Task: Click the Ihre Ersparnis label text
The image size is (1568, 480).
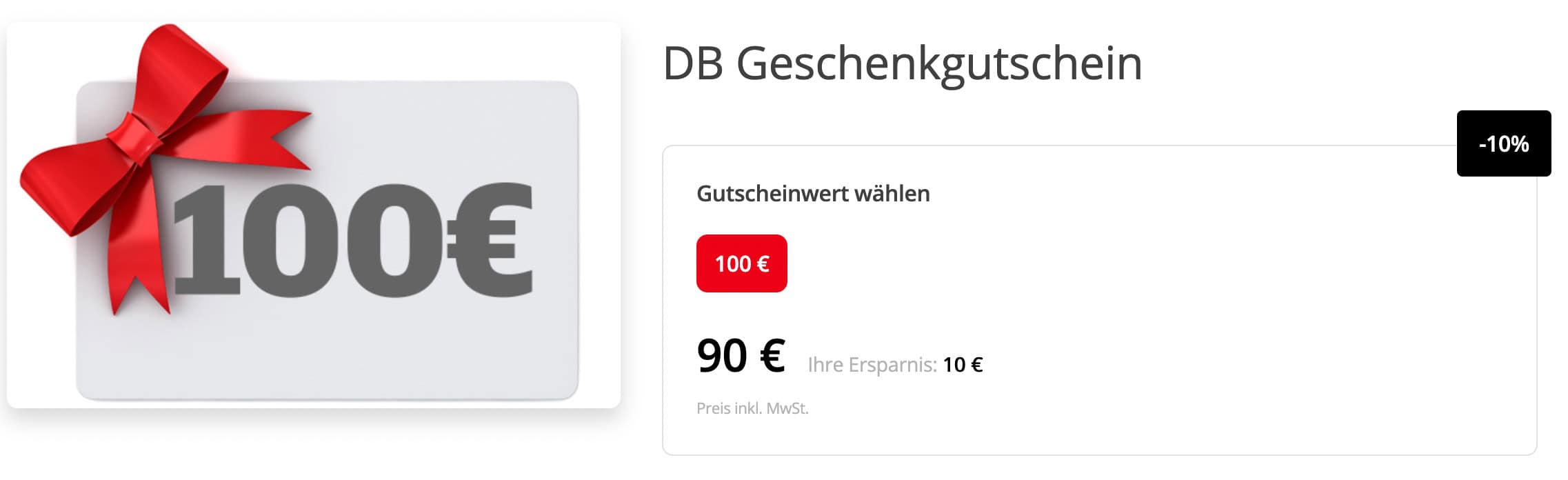Action: (872, 364)
